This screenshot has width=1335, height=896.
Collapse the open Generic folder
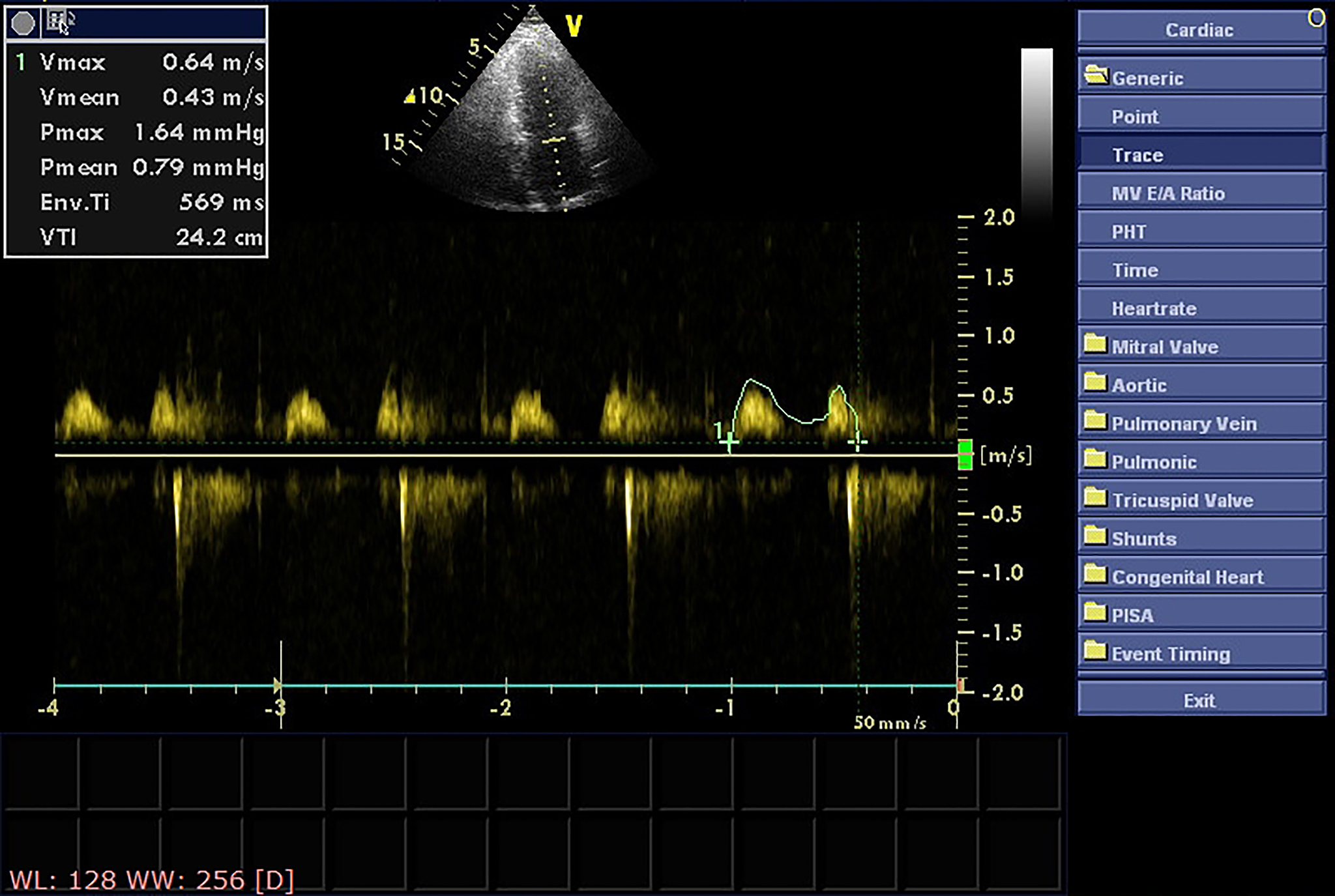tap(1096, 76)
